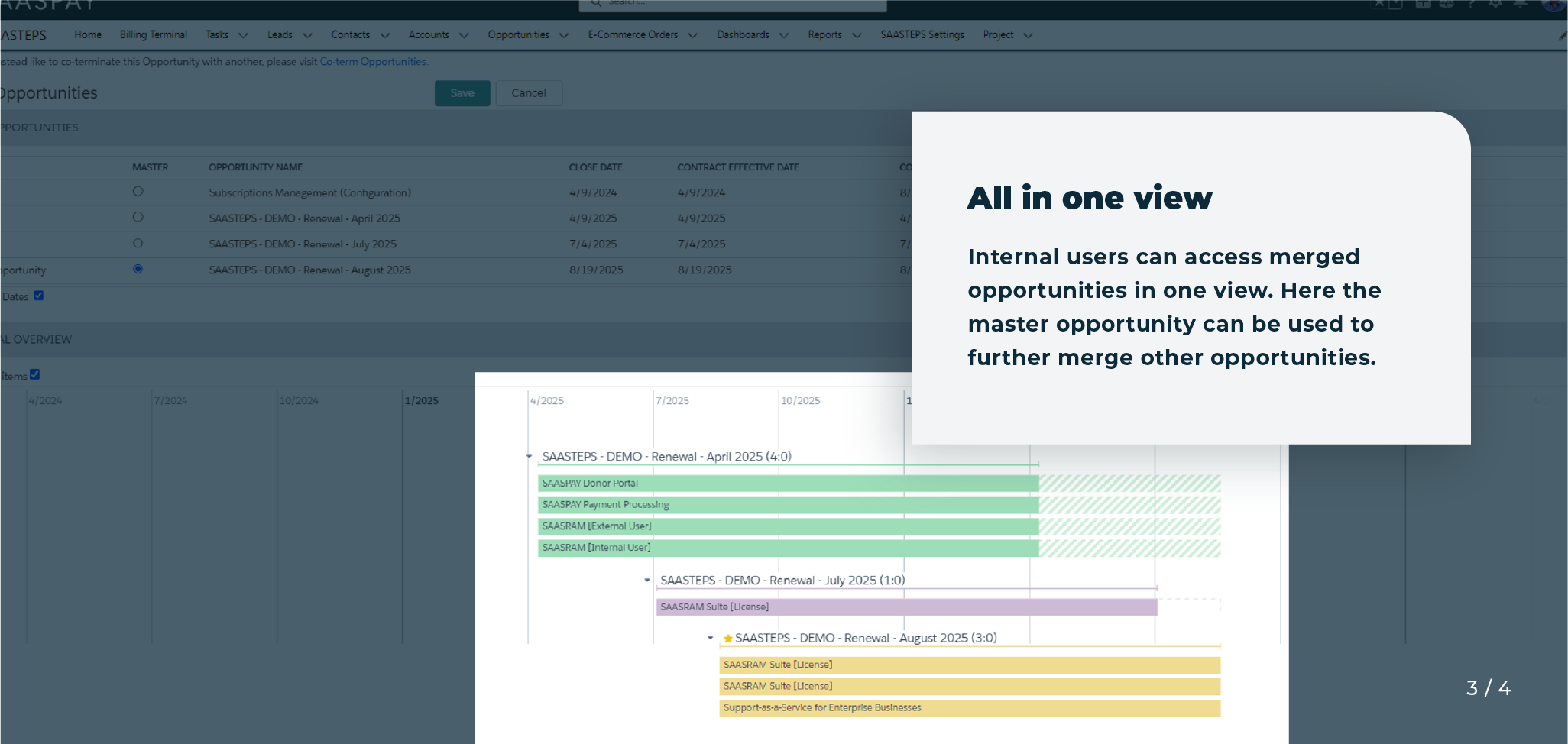Open the Billing Terminal tab

pyautogui.click(x=154, y=35)
